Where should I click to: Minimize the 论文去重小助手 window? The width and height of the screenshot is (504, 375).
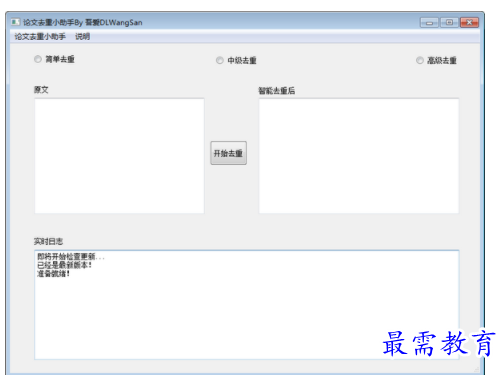(429, 23)
